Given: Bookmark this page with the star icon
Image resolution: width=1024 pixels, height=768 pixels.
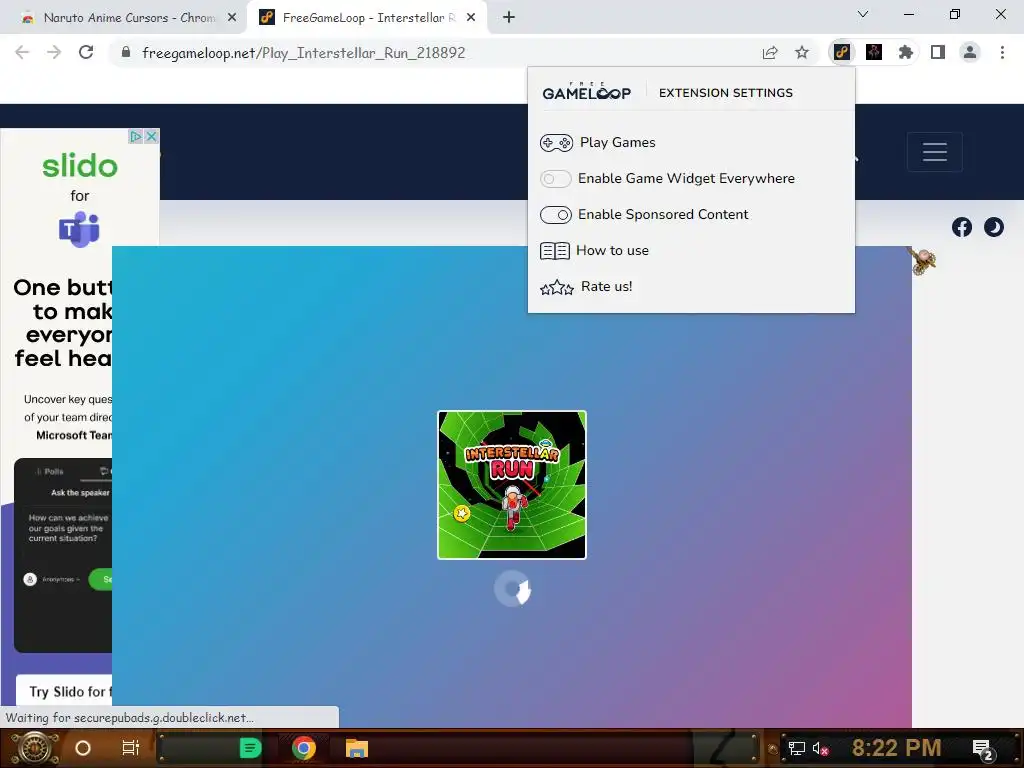Looking at the screenshot, I should 802,53.
